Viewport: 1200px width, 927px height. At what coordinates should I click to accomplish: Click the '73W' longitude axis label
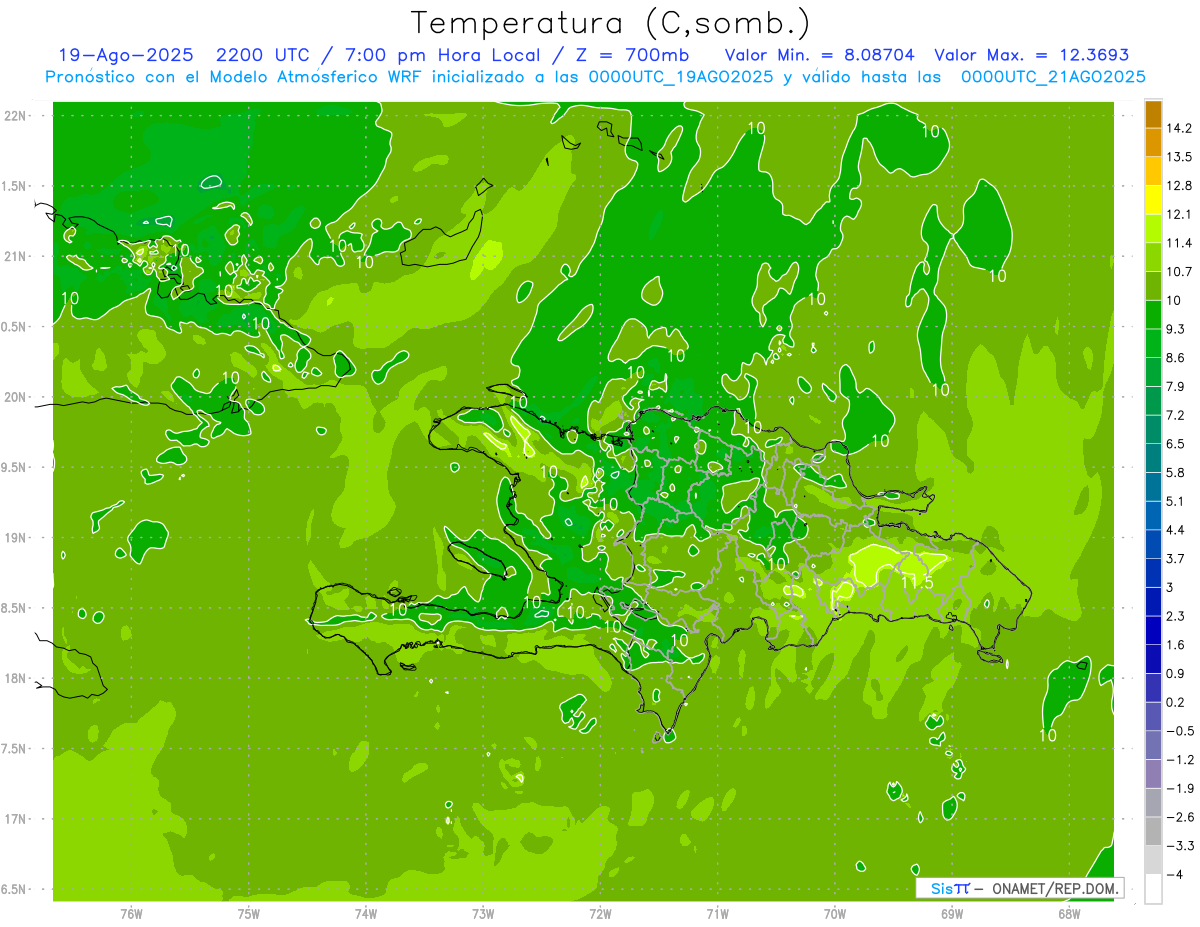click(x=483, y=913)
